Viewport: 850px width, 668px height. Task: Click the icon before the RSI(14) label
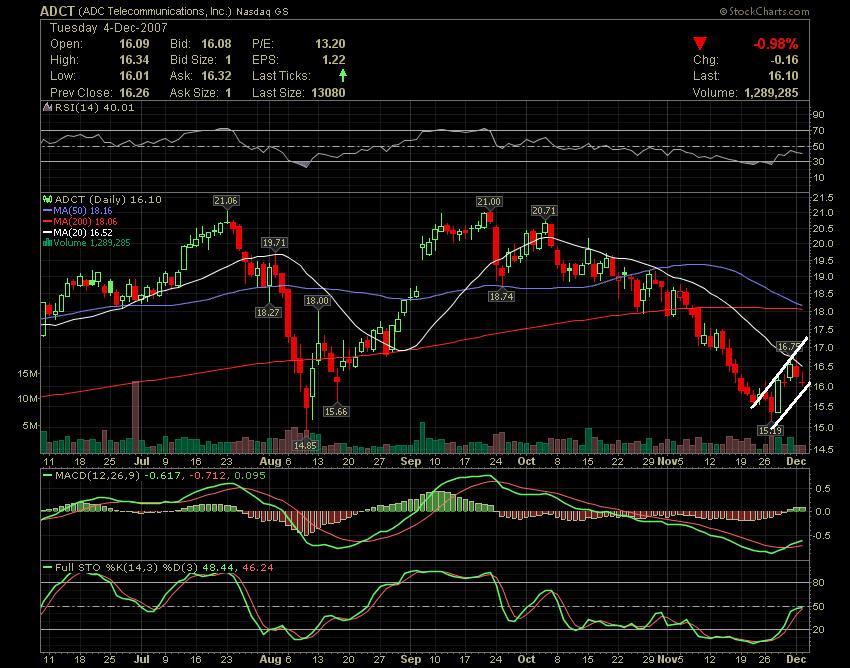48,107
